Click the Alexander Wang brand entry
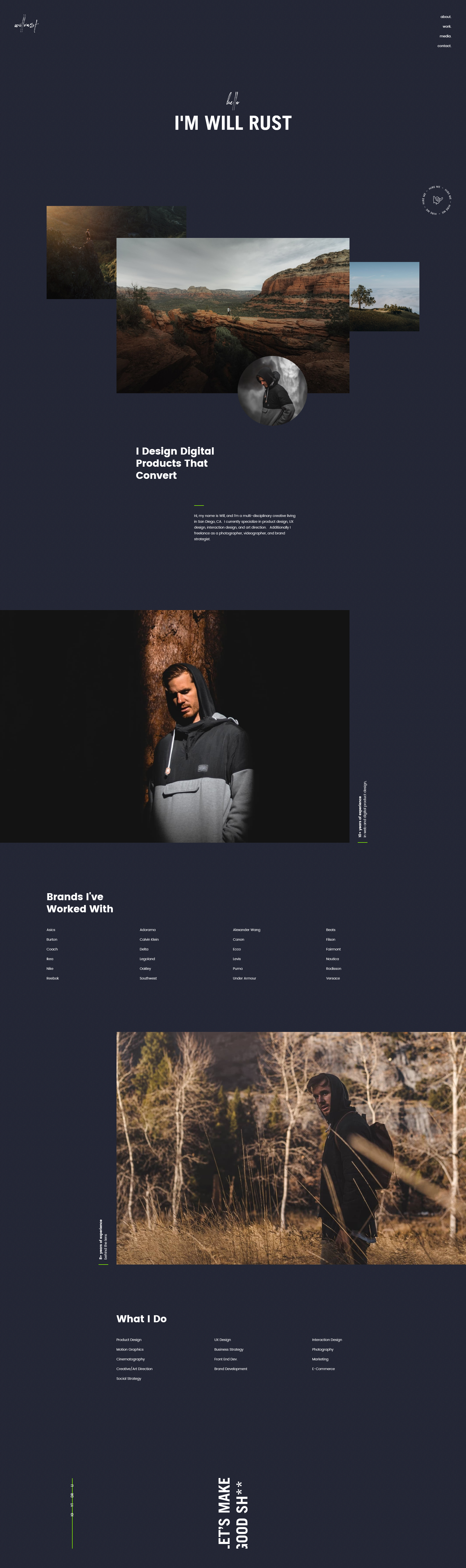Viewport: 466px width, 1568px height. 247,930
